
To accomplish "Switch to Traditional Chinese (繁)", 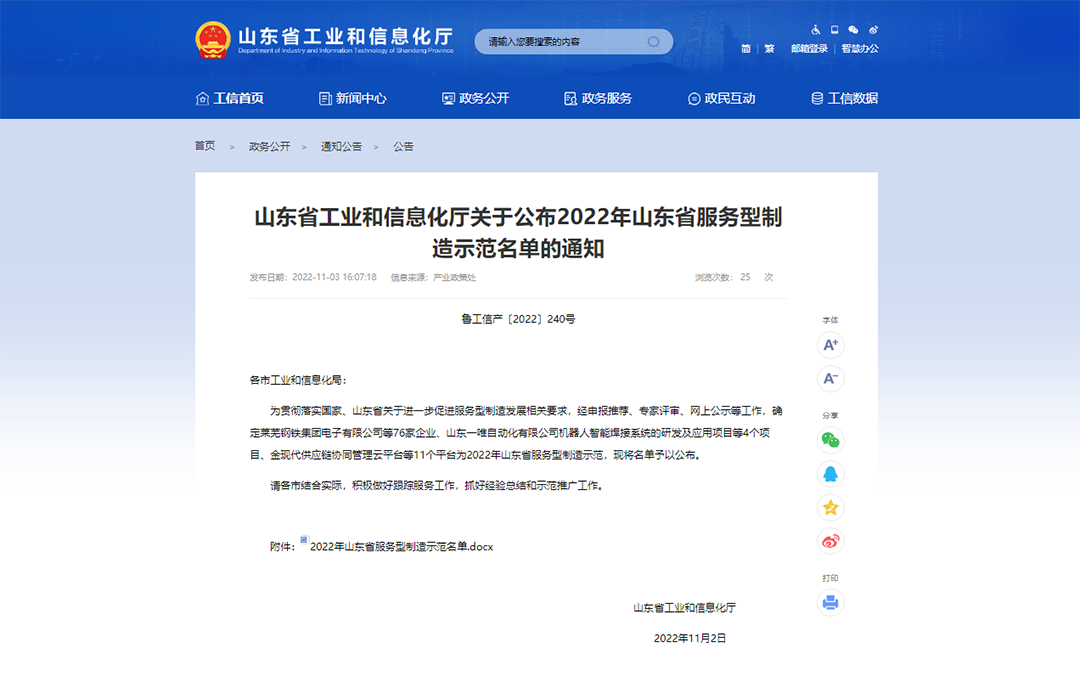I will pos(769,49).
